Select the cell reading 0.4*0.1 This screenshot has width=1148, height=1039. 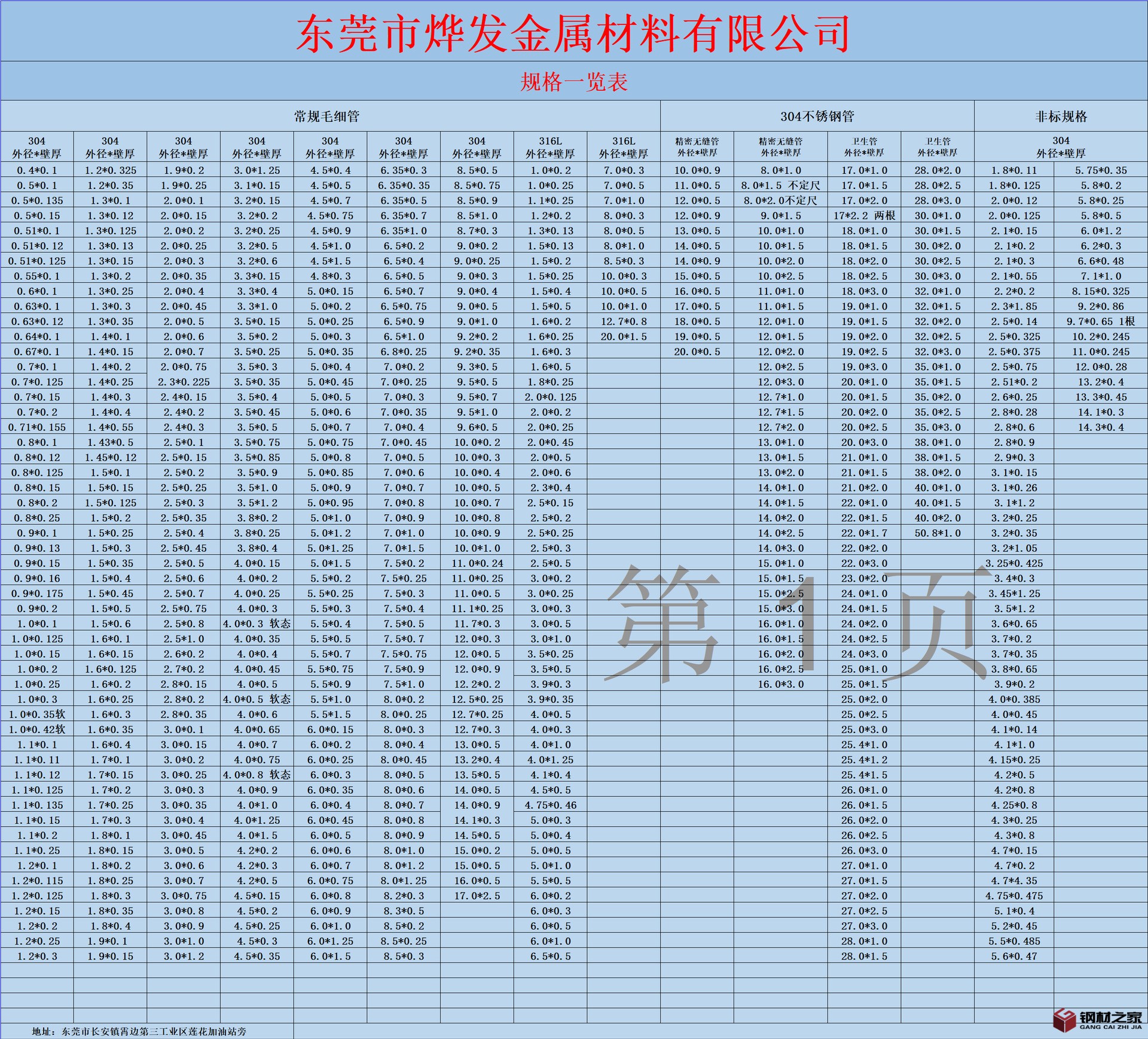[x=36, y=170]
